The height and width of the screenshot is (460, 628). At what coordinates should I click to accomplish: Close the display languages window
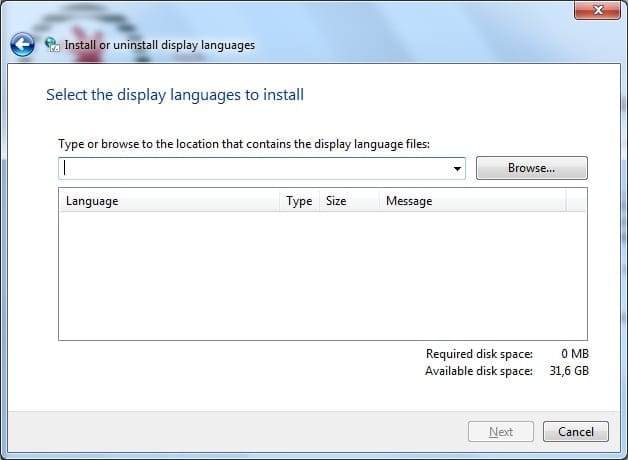click(597, 11)
